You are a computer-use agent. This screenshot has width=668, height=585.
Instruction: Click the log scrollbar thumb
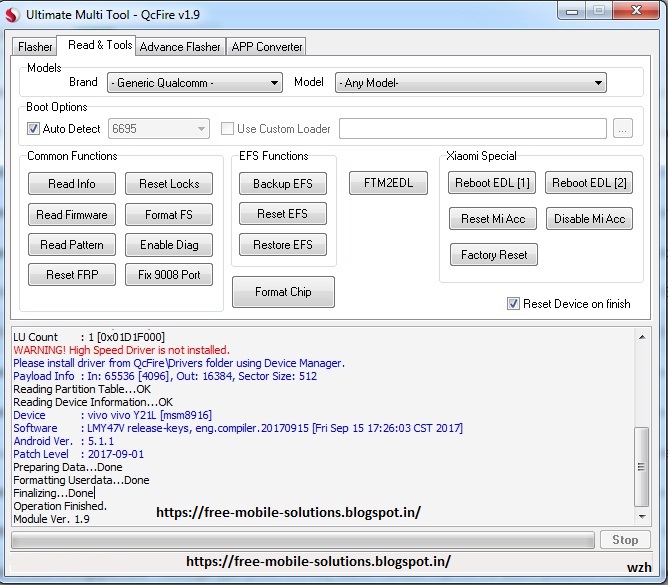642,466
